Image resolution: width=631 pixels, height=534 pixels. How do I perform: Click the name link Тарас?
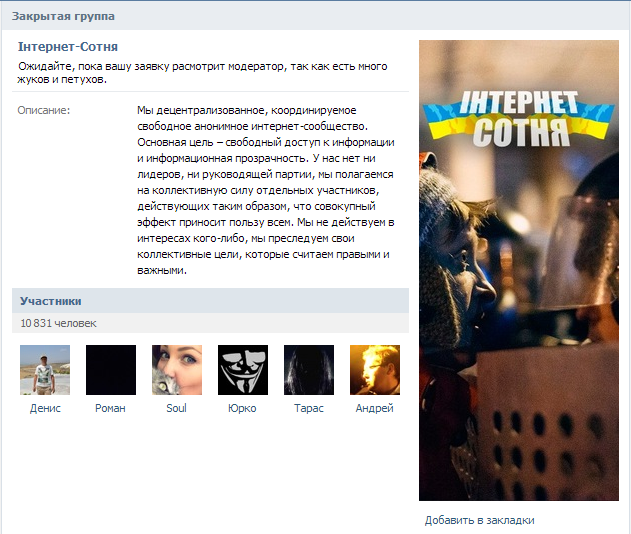[x=309, y=408]
